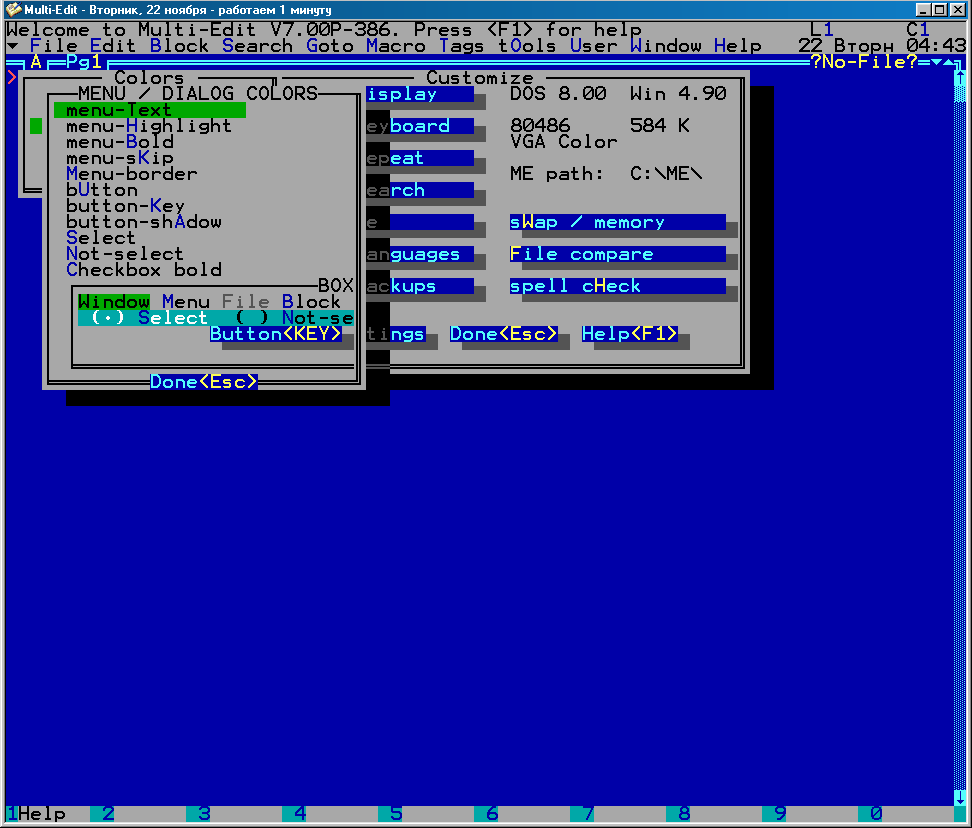Click the scrollbar up arrow at top right

[x=960, y=78]
